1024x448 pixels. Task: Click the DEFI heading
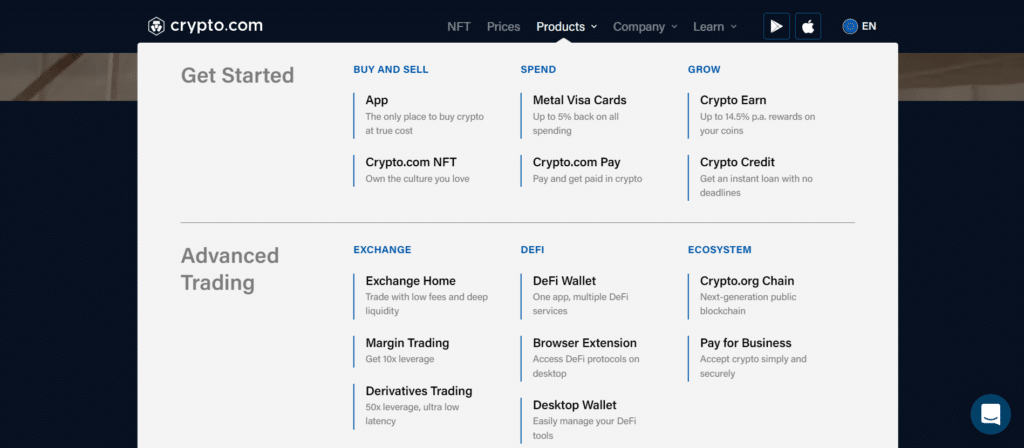[532, 249]
